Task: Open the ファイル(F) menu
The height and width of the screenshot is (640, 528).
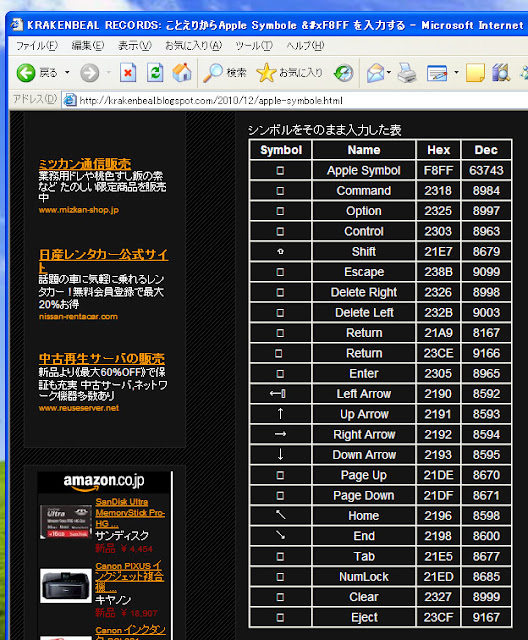Action: tap(37, 46)
